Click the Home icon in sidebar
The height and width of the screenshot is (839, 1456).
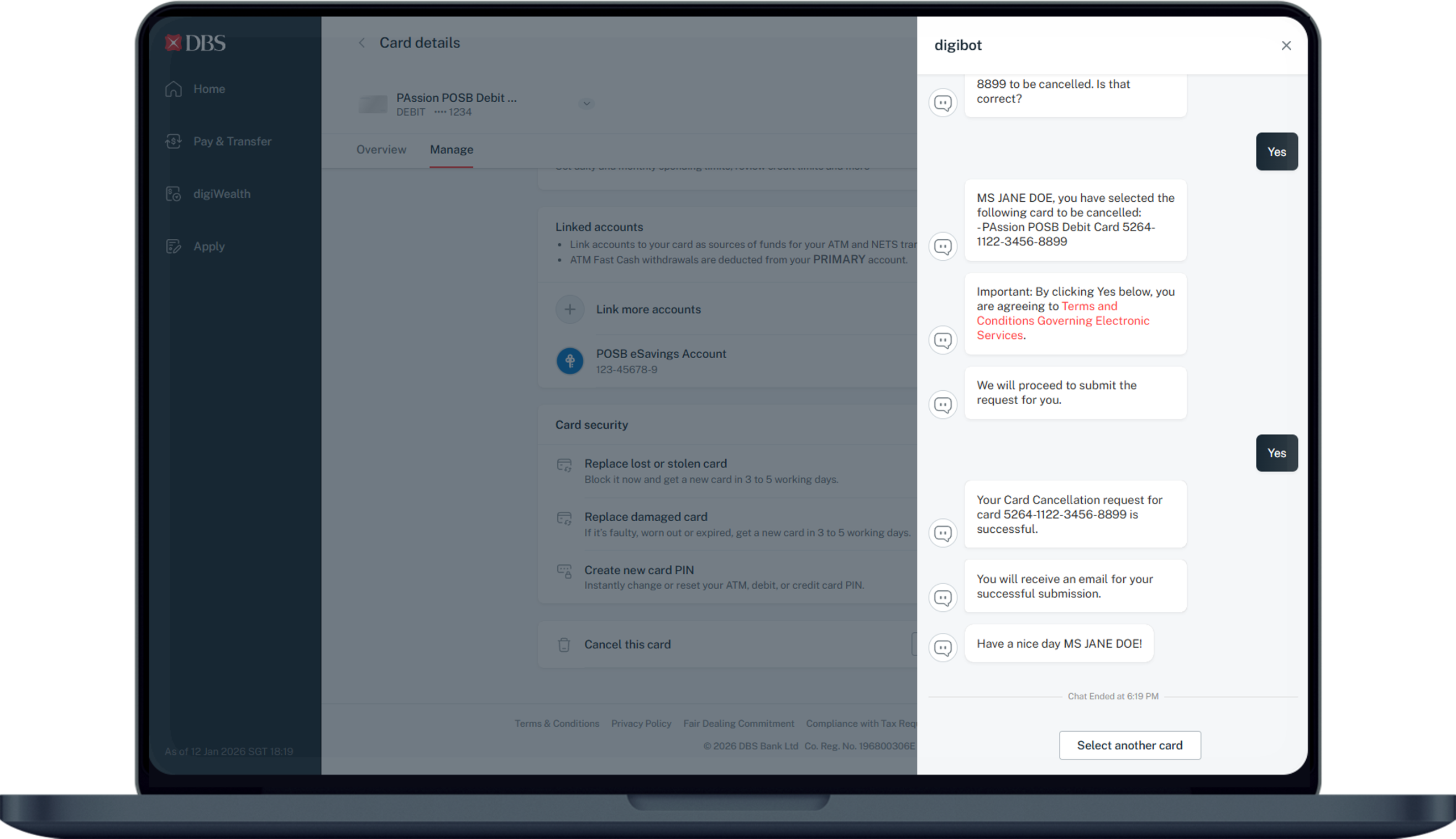point(174,90)
